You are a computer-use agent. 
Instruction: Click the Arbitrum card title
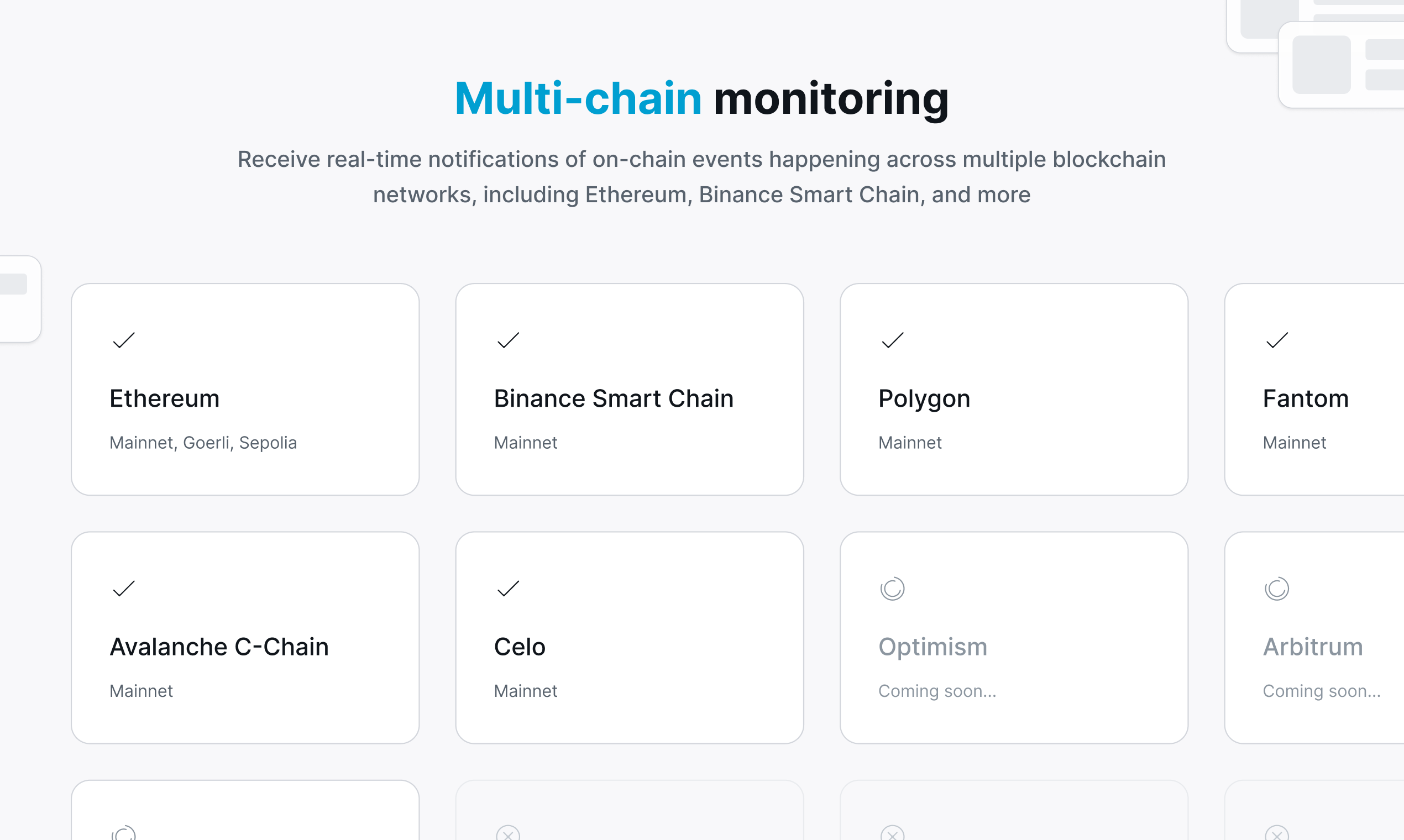[x=1313, y=647]
